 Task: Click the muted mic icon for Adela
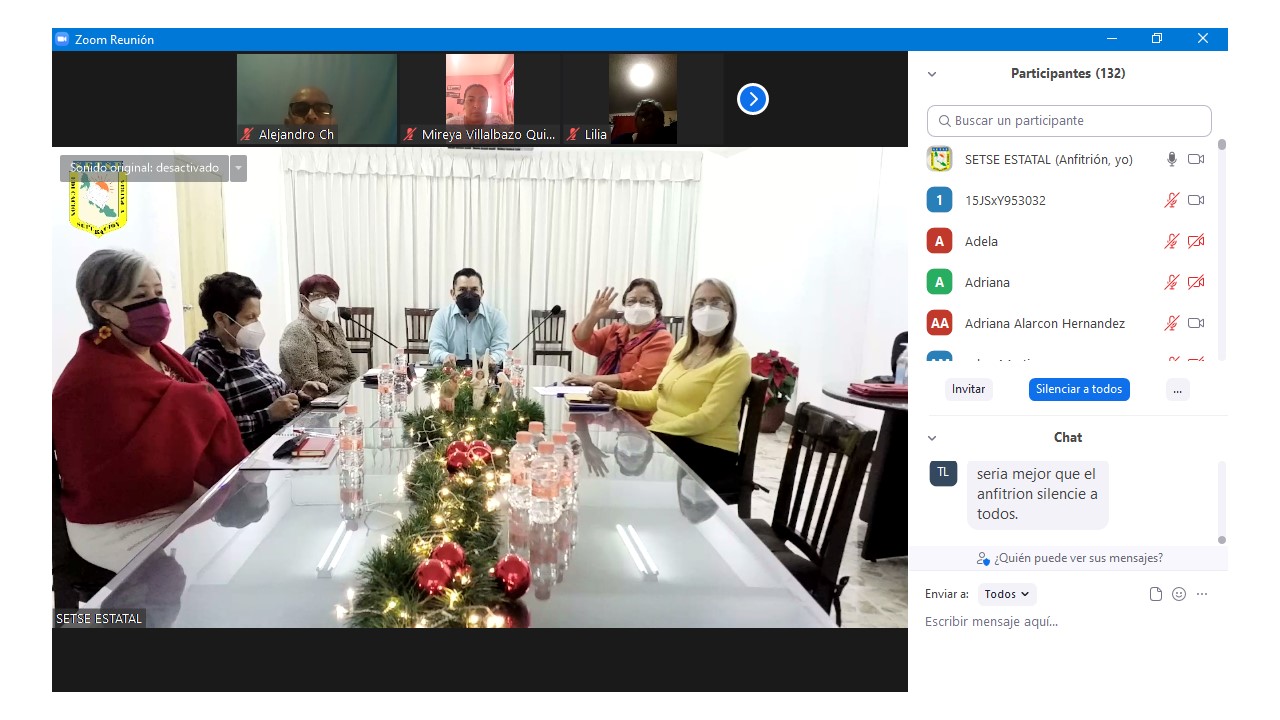(x=1171, y=241)
